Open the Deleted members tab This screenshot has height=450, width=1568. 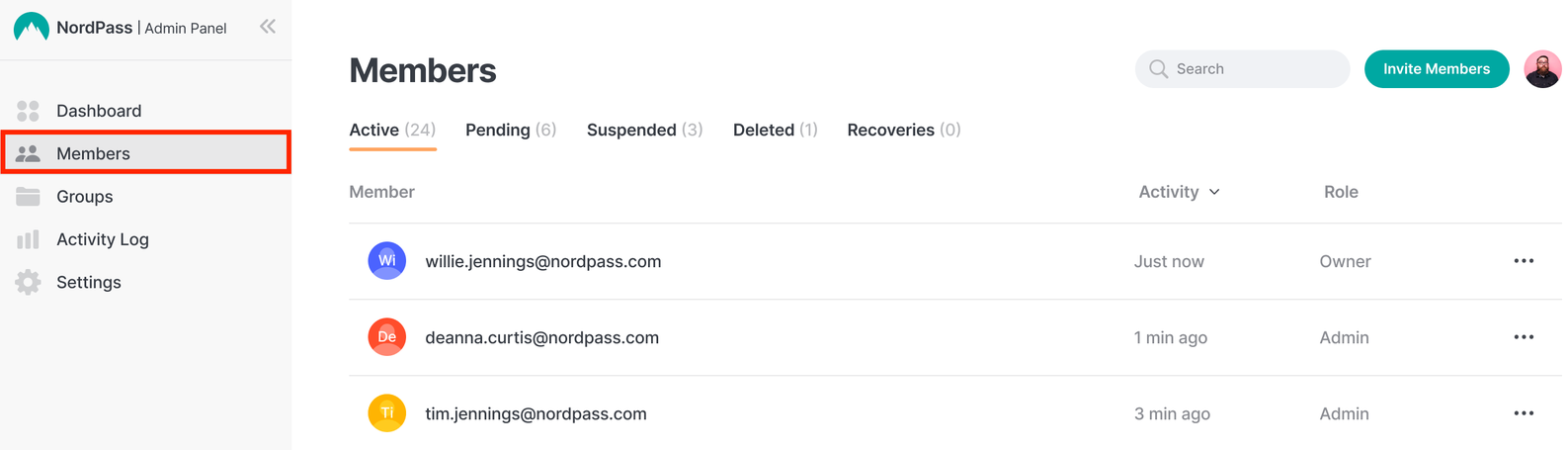coord(776,130)
